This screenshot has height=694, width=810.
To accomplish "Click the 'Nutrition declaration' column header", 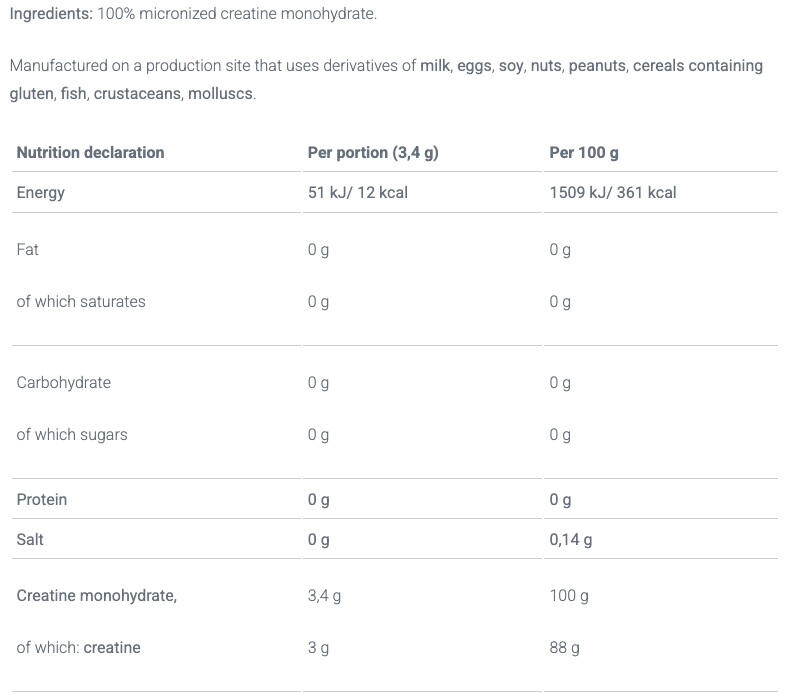I will coord(90,152).
